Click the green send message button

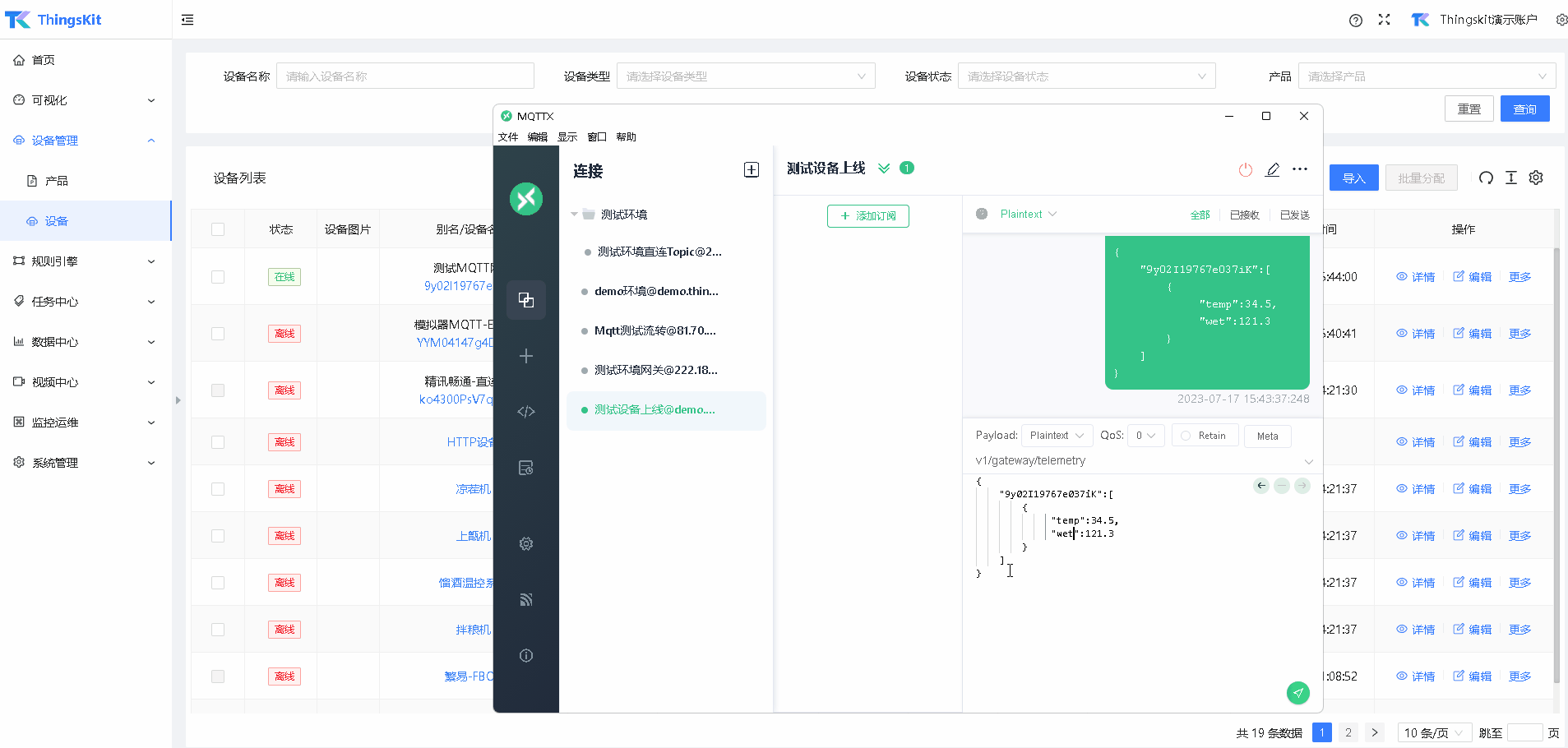(1297, 693)
